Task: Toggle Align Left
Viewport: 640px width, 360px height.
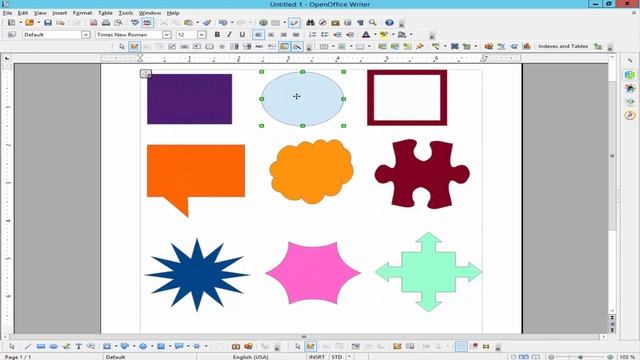Action: pyautogui.click(x=258, y=35)
